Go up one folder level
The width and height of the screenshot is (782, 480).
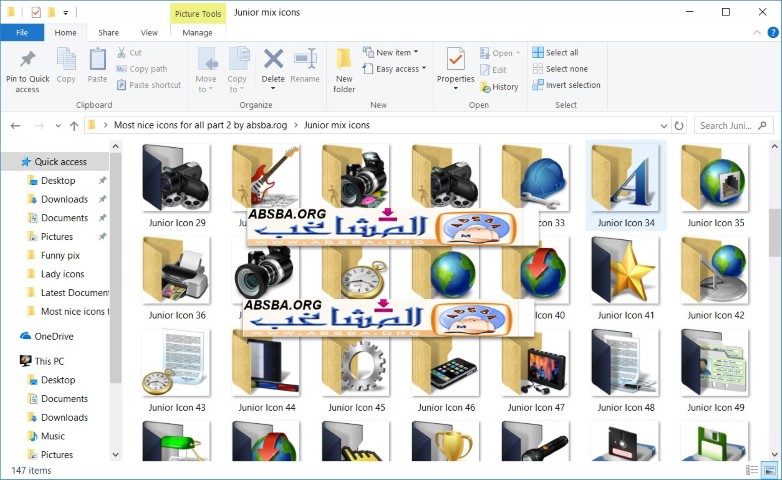74,126
